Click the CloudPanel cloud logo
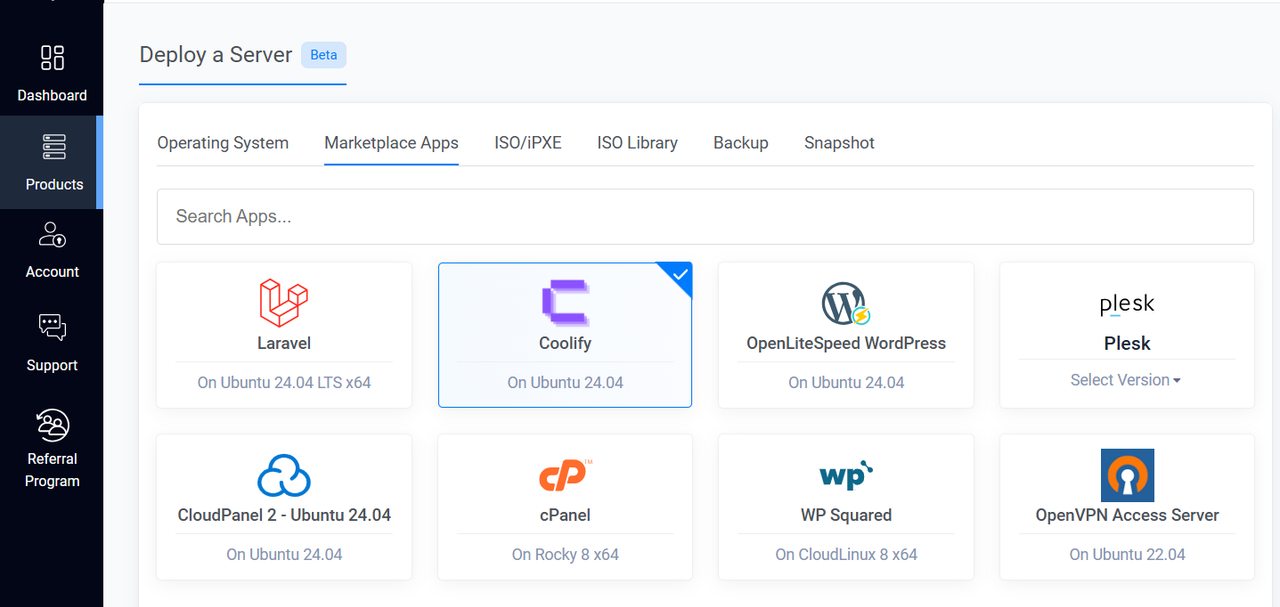This screenshot has height=607, width=1280. (x=284, y=476)
